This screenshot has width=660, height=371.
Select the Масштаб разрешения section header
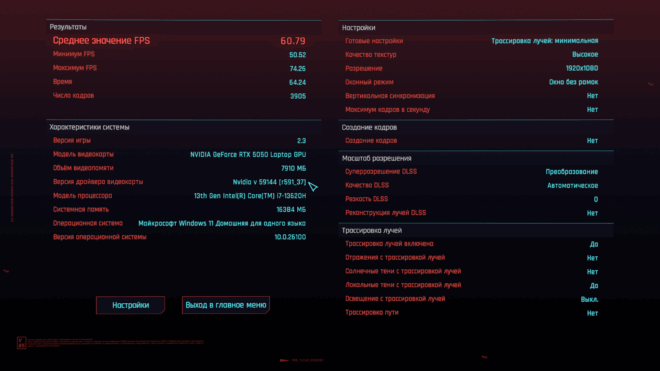[377, 158]
